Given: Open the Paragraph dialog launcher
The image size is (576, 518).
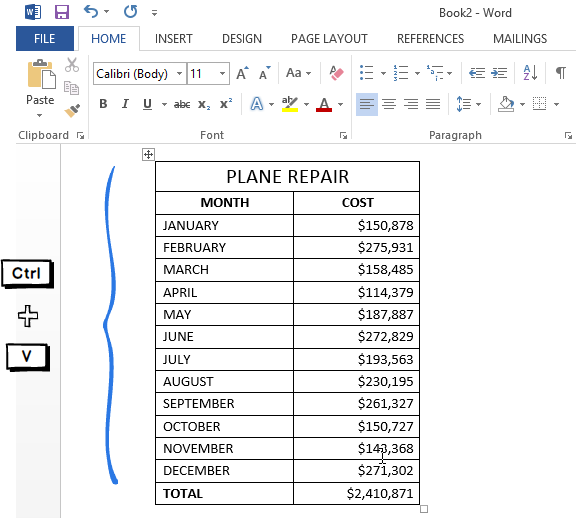Looking at the screenshot, I should pyautogui.click(x=568, y=136).
